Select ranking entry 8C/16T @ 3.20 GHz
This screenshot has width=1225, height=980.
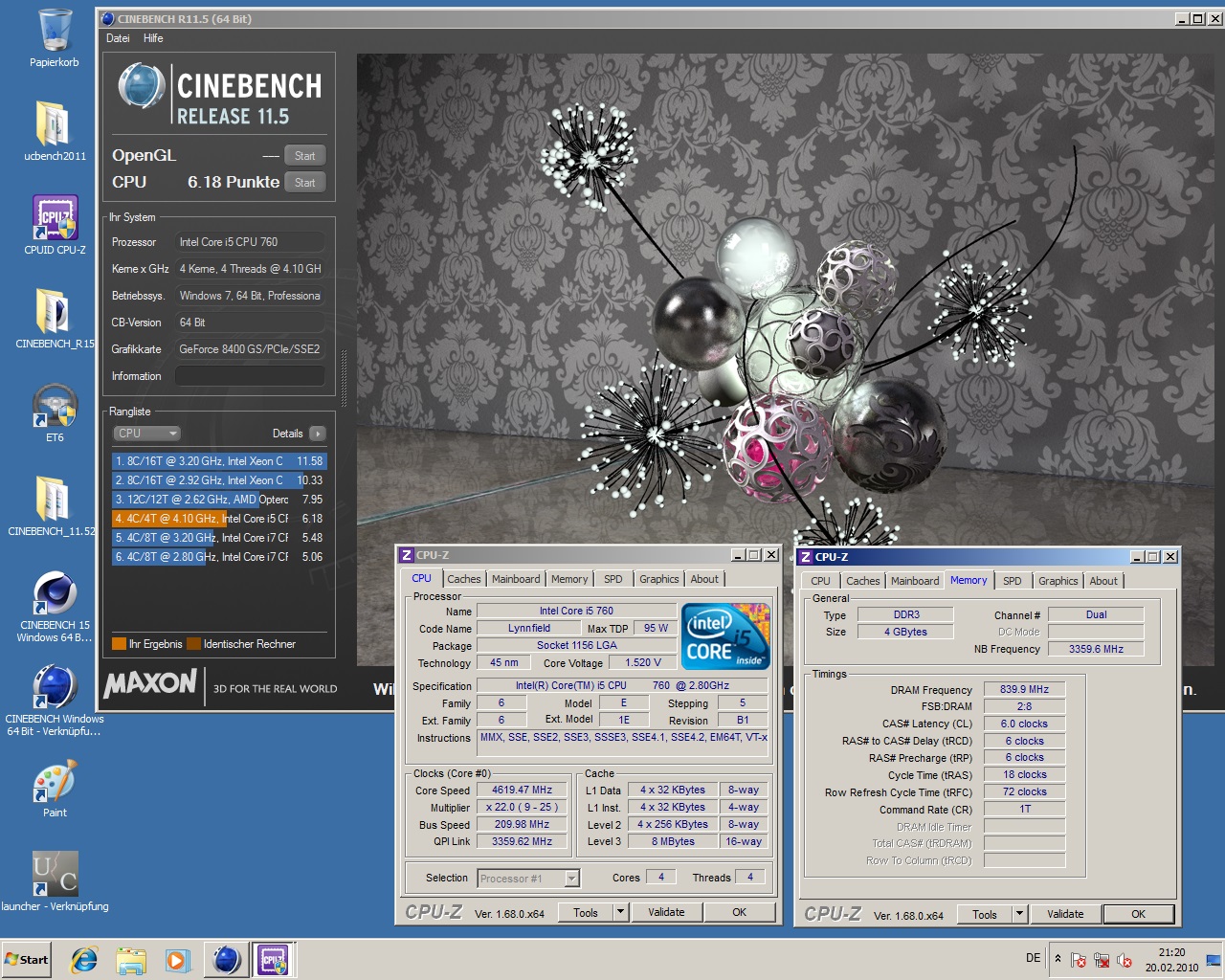coord(219,461)
